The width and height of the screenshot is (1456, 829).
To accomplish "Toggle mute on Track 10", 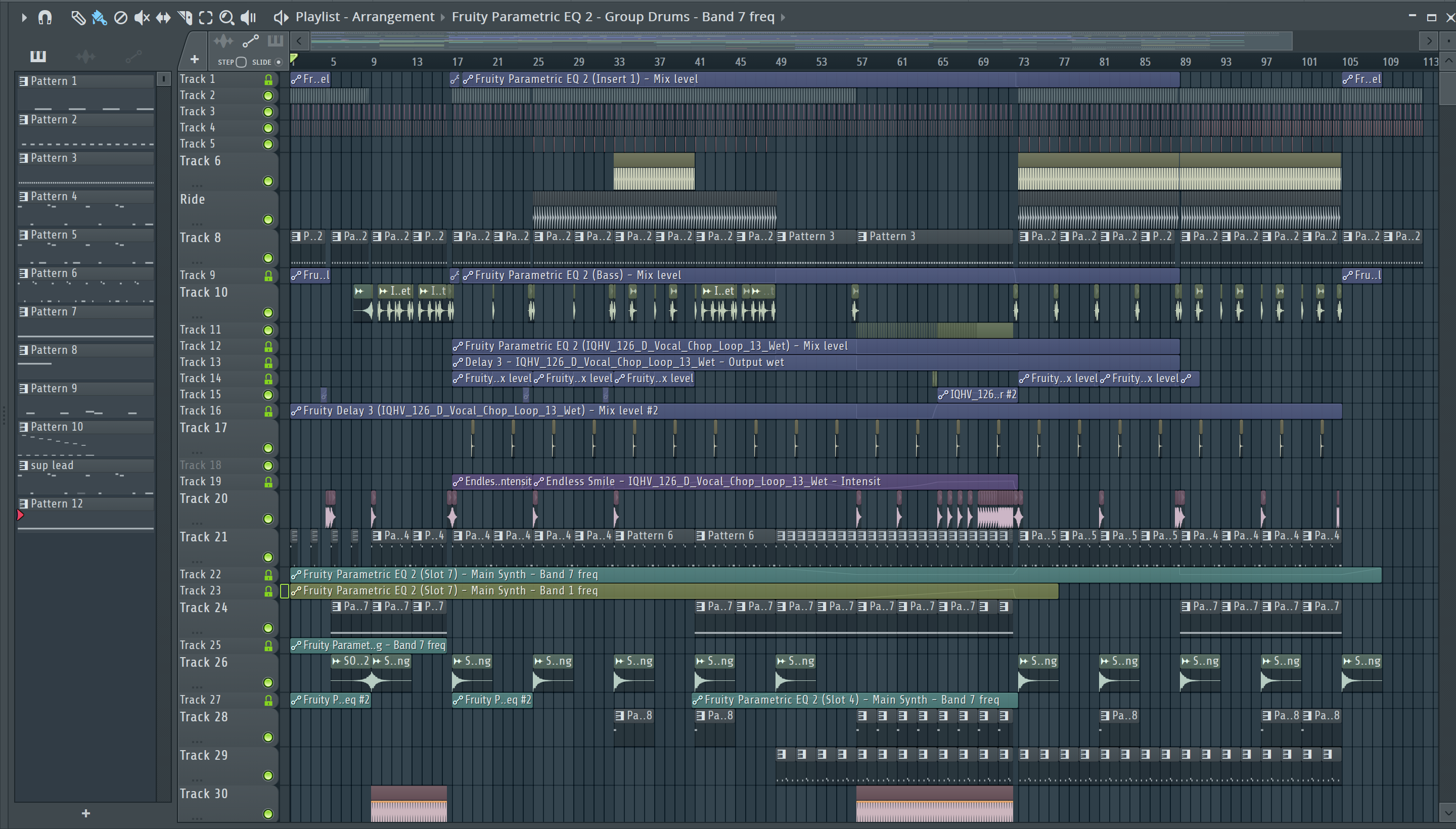I will (x=267, y=312).
